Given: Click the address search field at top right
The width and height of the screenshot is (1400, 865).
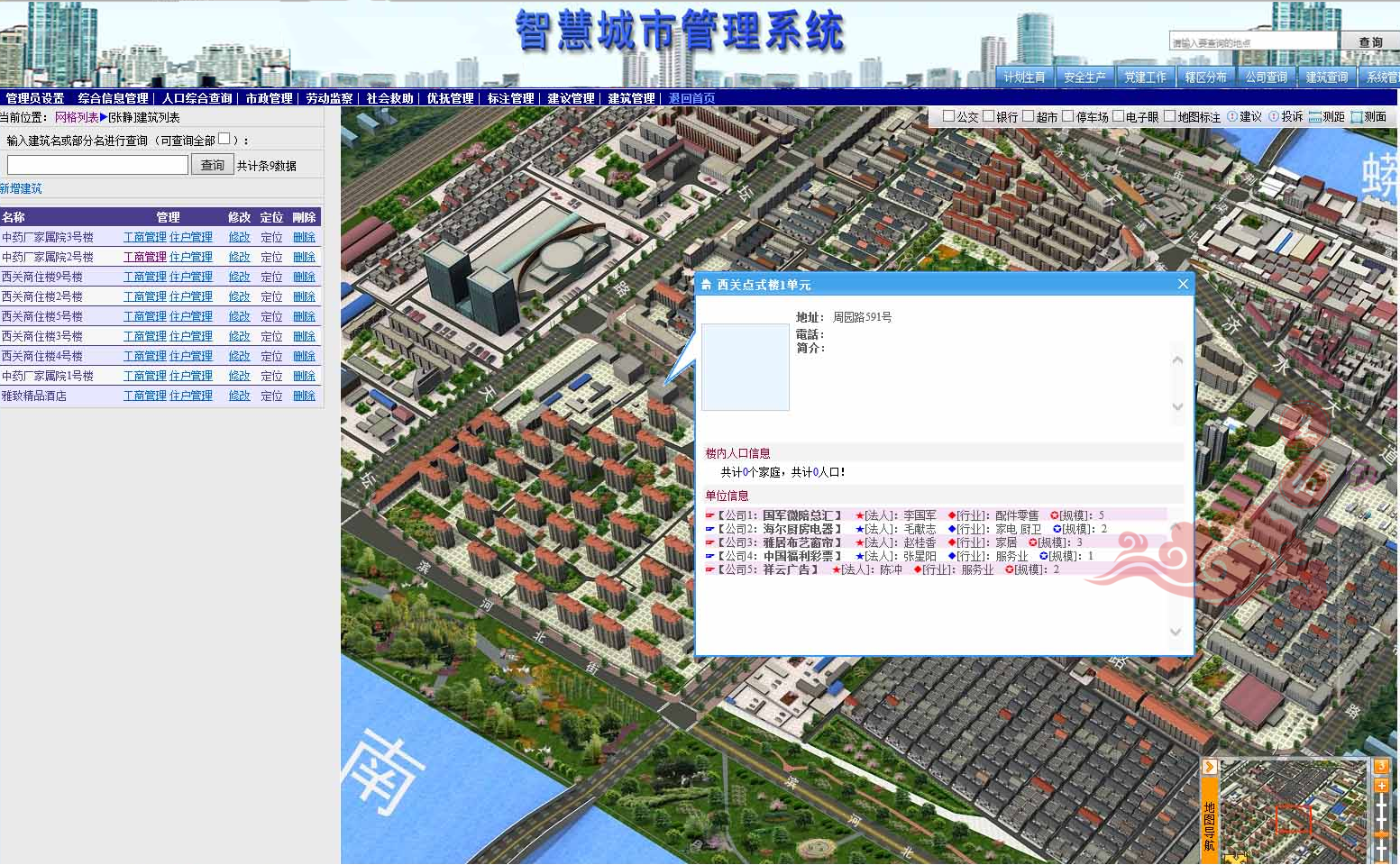Looking at the screenshot, I should [x=1253, y=41].
